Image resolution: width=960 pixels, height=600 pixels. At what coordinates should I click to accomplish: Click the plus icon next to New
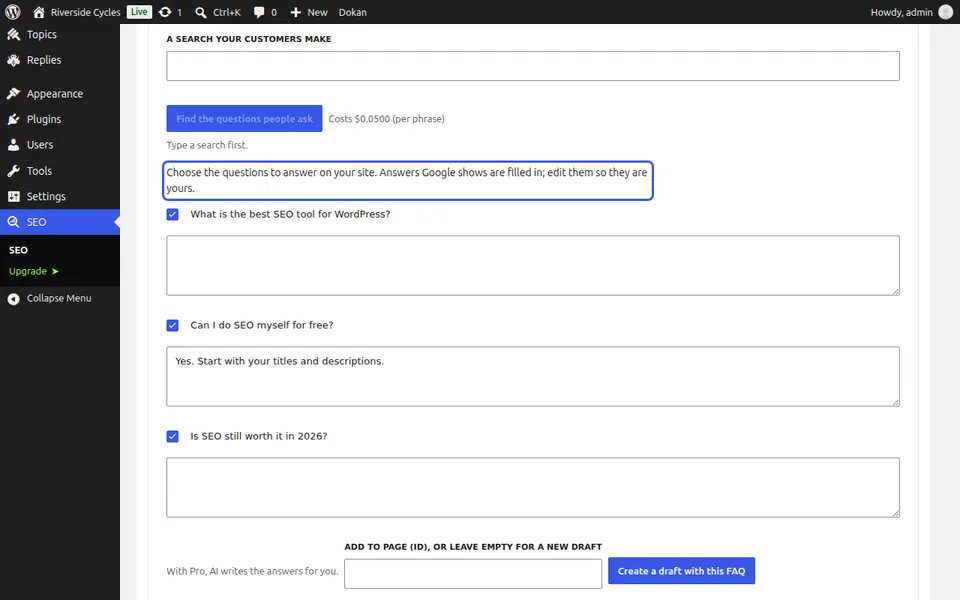[x=296, y=12]
